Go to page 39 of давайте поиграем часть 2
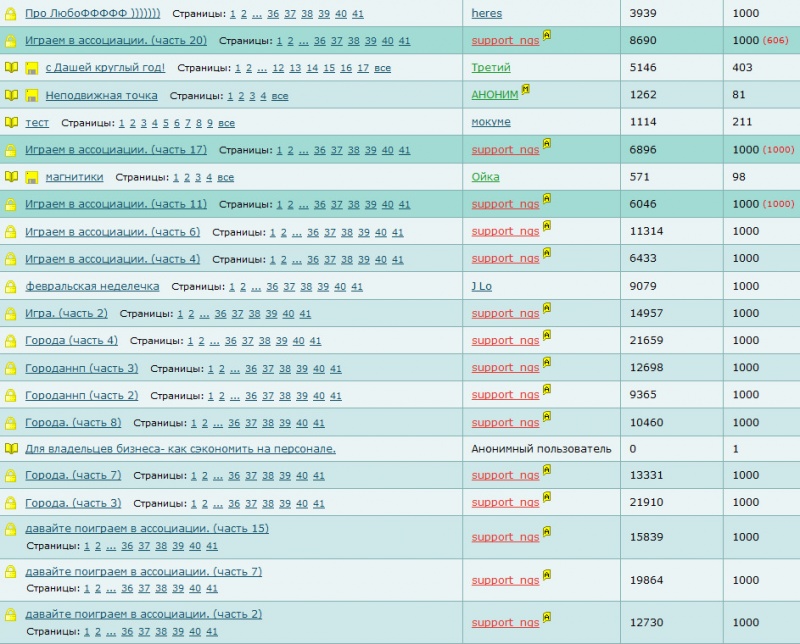 (x=178, y=632)
